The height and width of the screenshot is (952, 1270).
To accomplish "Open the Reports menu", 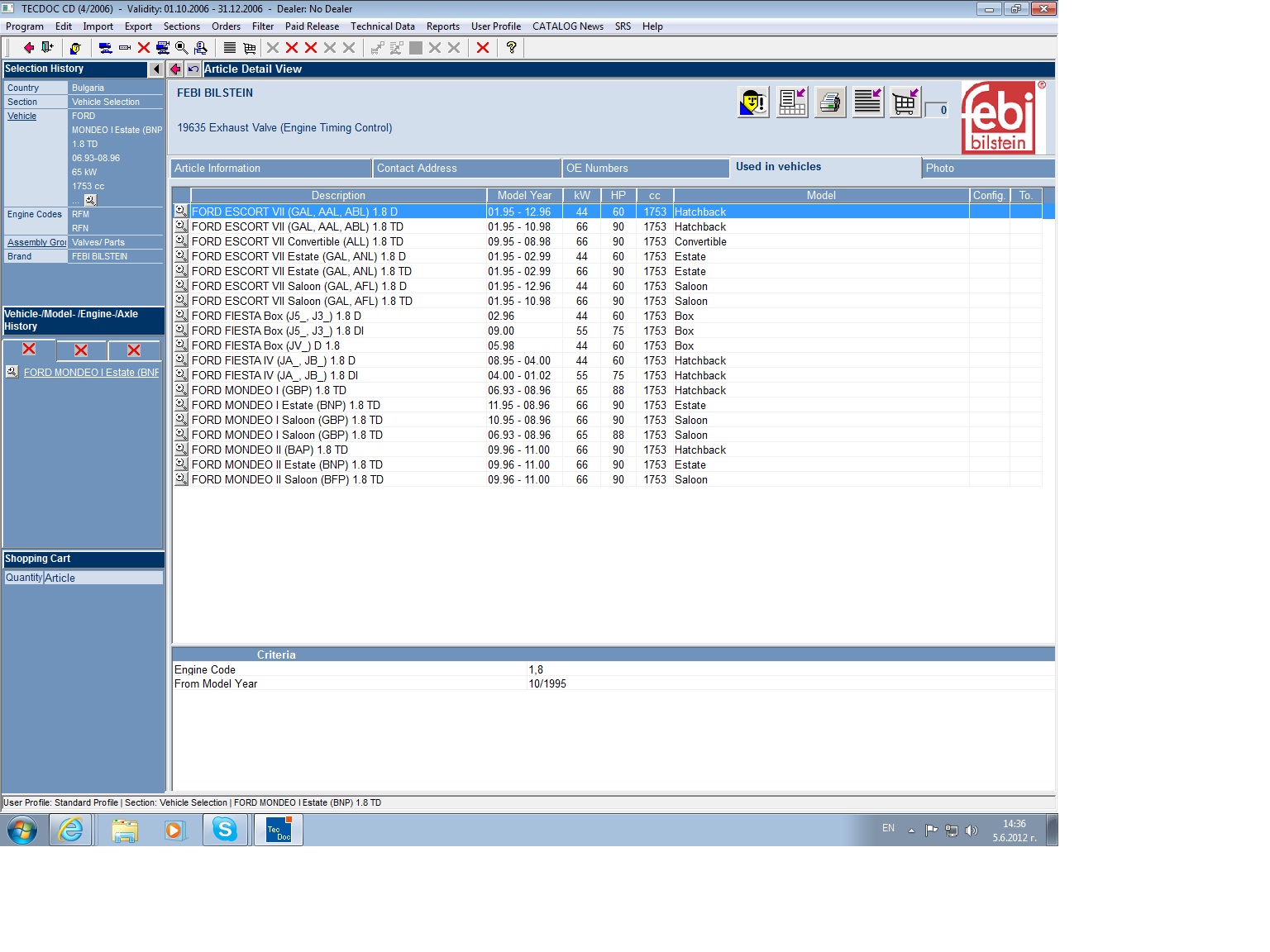I will pos(443,26).
